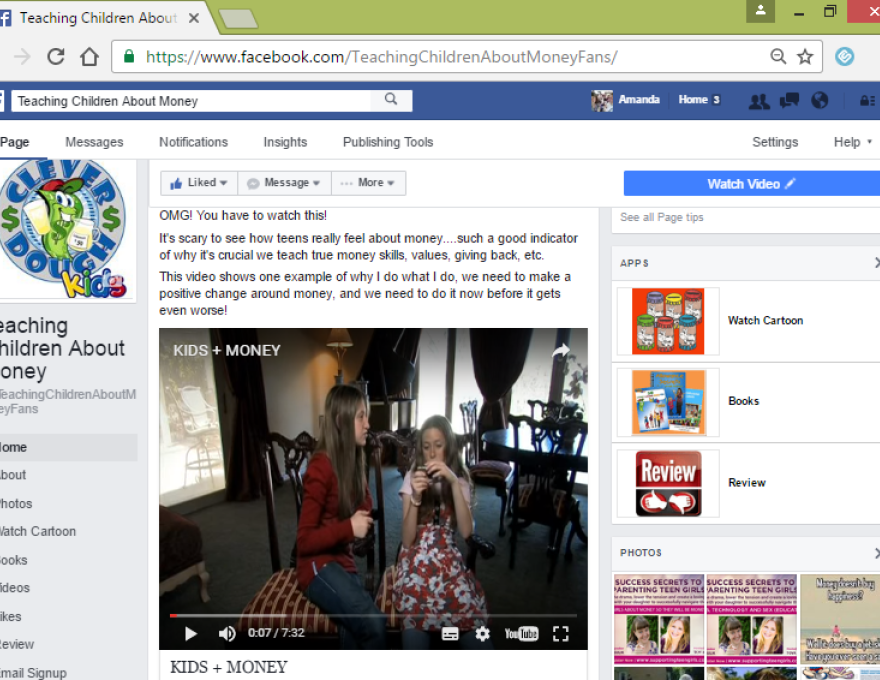Go to the browser home page icon
880x680 pixels.
[x=89, y=57]
